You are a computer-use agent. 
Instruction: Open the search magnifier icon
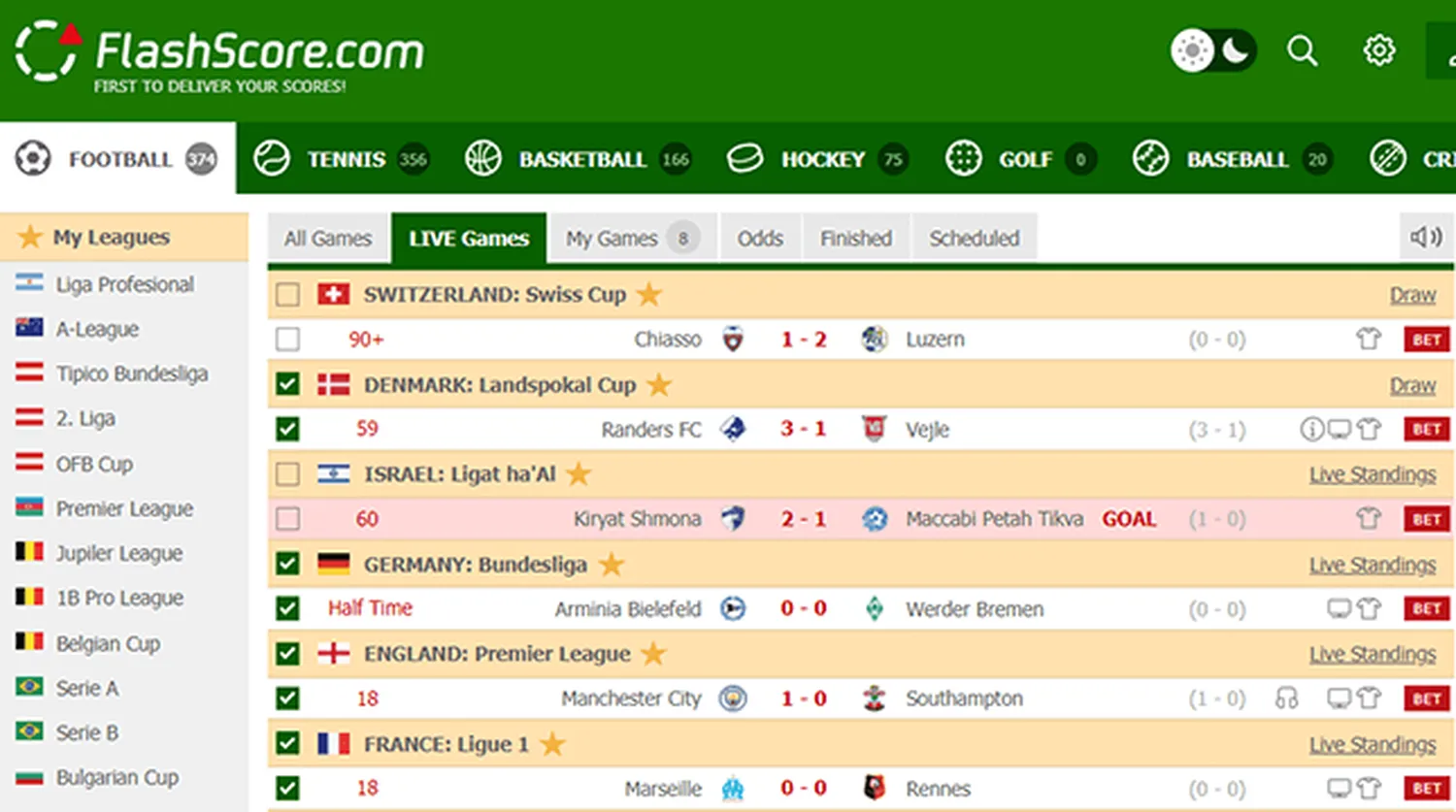tap(1303, 50)
